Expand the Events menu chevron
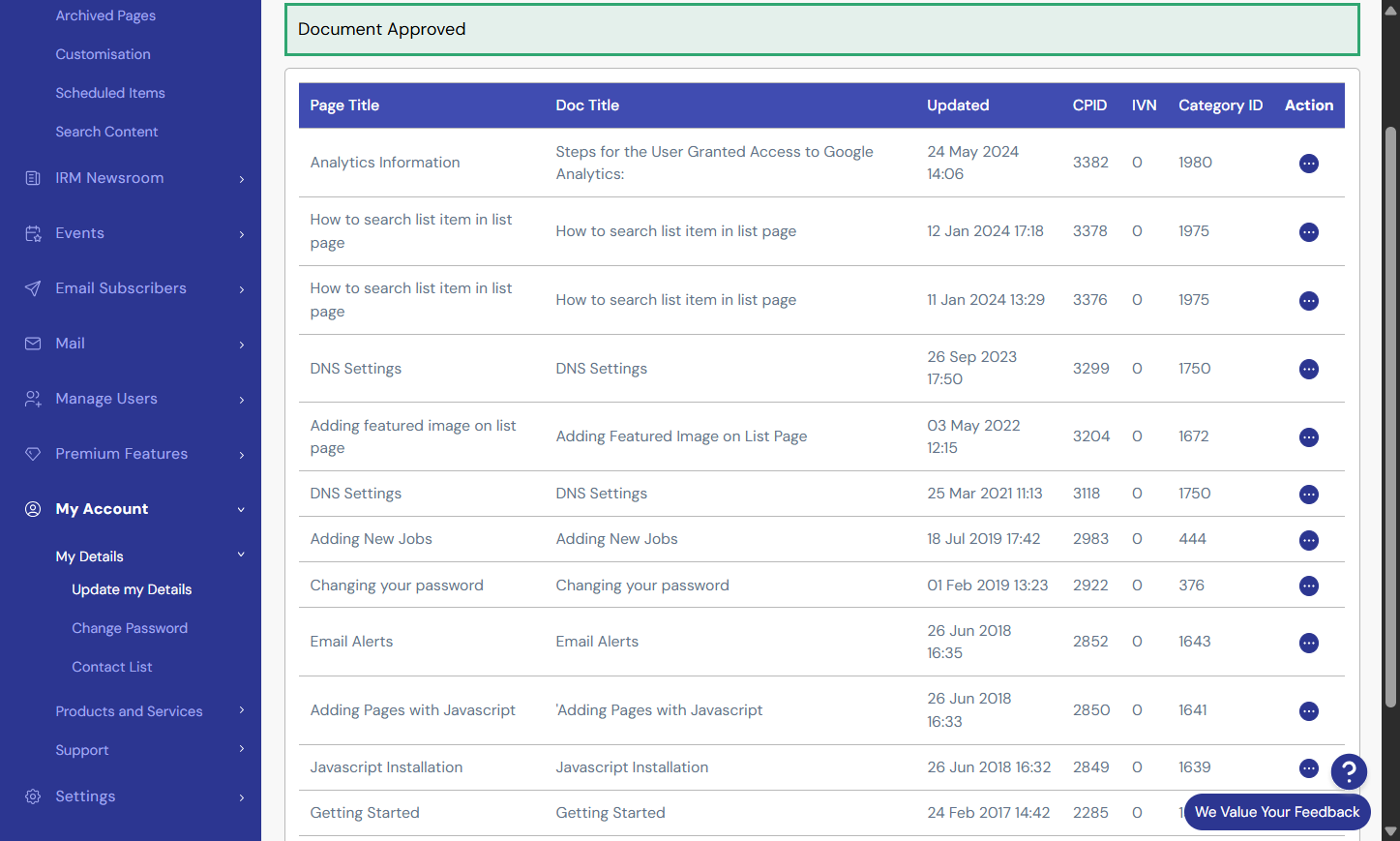 click(242, 234)
